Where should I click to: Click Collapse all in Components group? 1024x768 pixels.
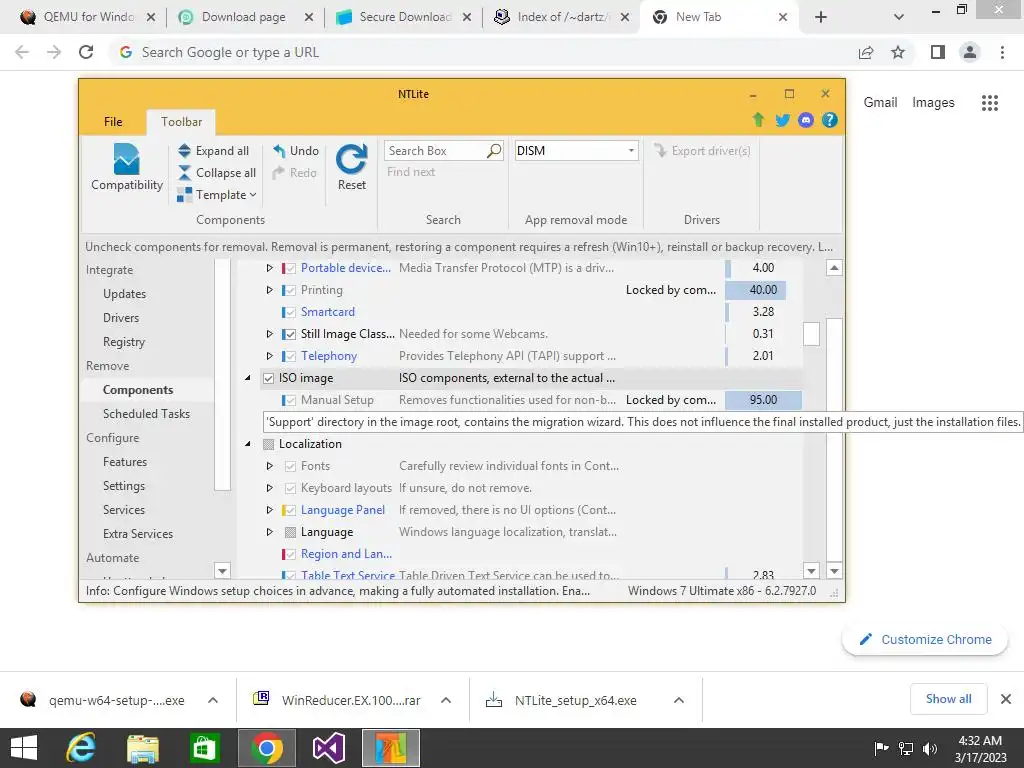tap(217, 173)
